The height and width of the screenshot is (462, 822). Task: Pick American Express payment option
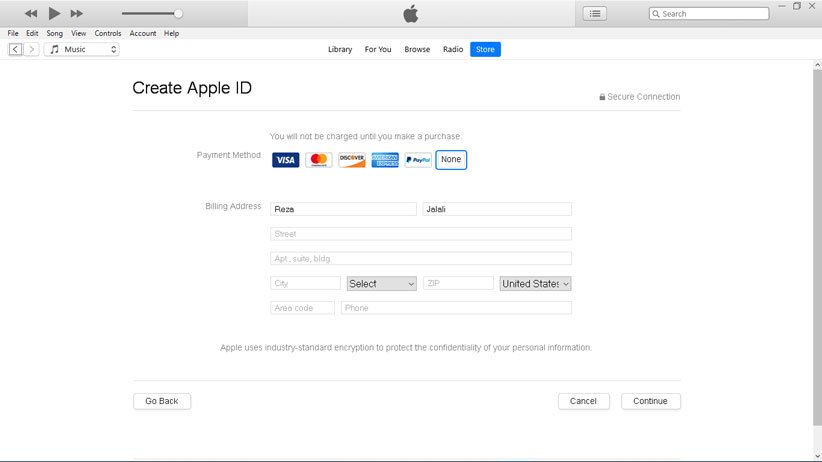click(x=385, y=160)
